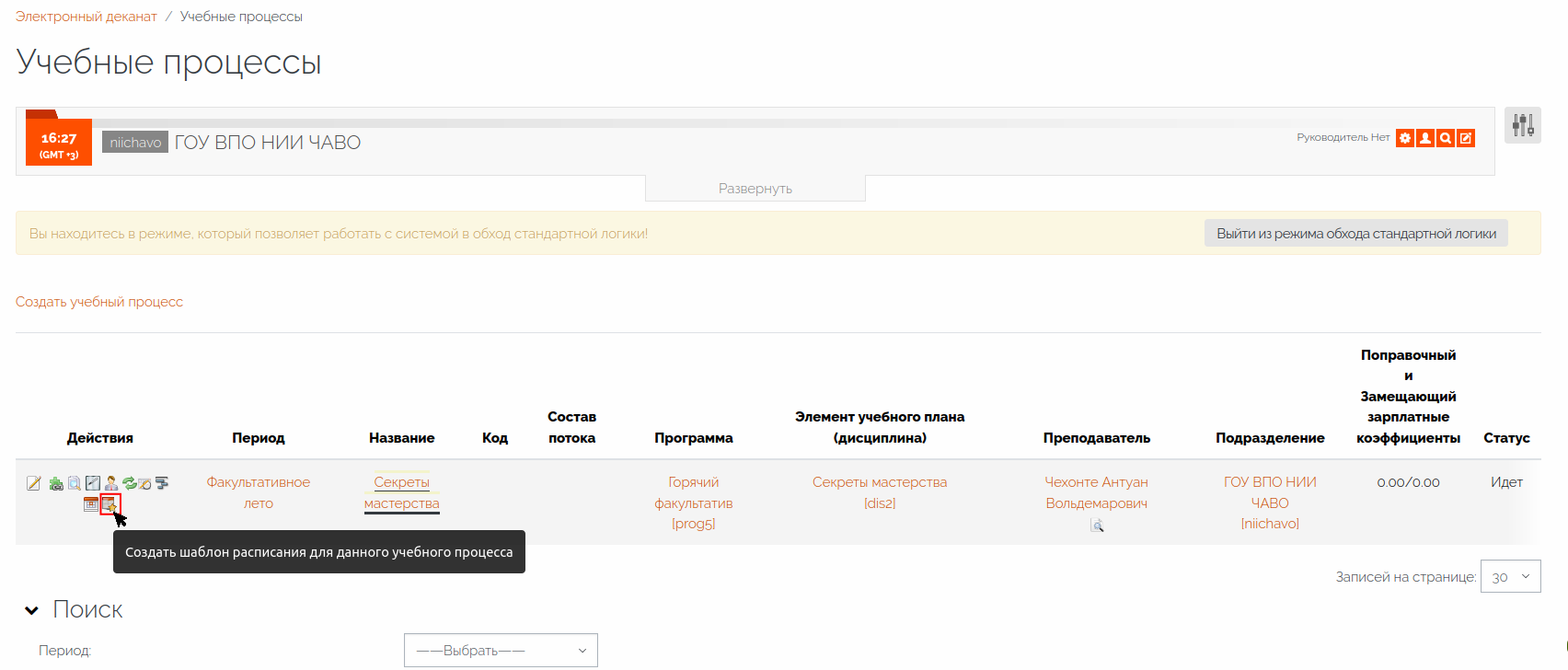Image resolution: width=1568 pixels, height=670 pixels.
Task: Open the orange calendar grid icon
Action: [91, 504]
